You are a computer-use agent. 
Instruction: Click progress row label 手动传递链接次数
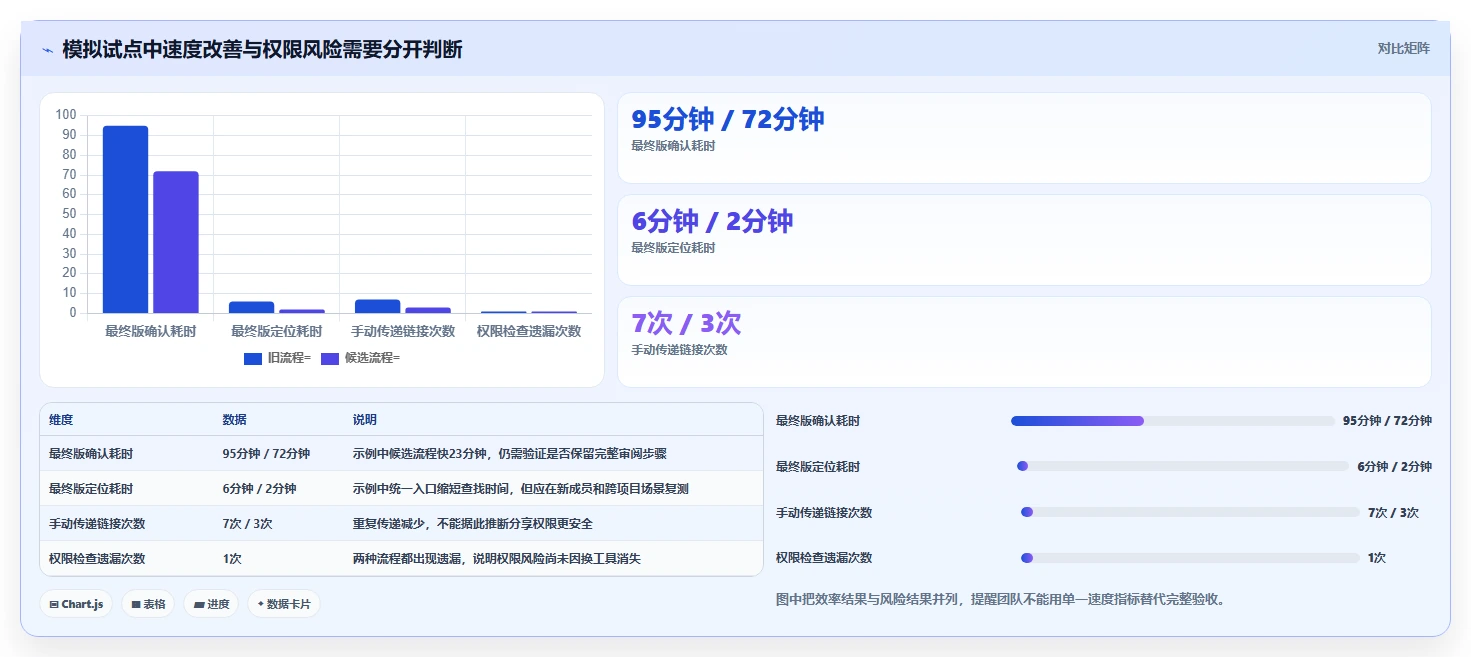[x=824, y=513]
